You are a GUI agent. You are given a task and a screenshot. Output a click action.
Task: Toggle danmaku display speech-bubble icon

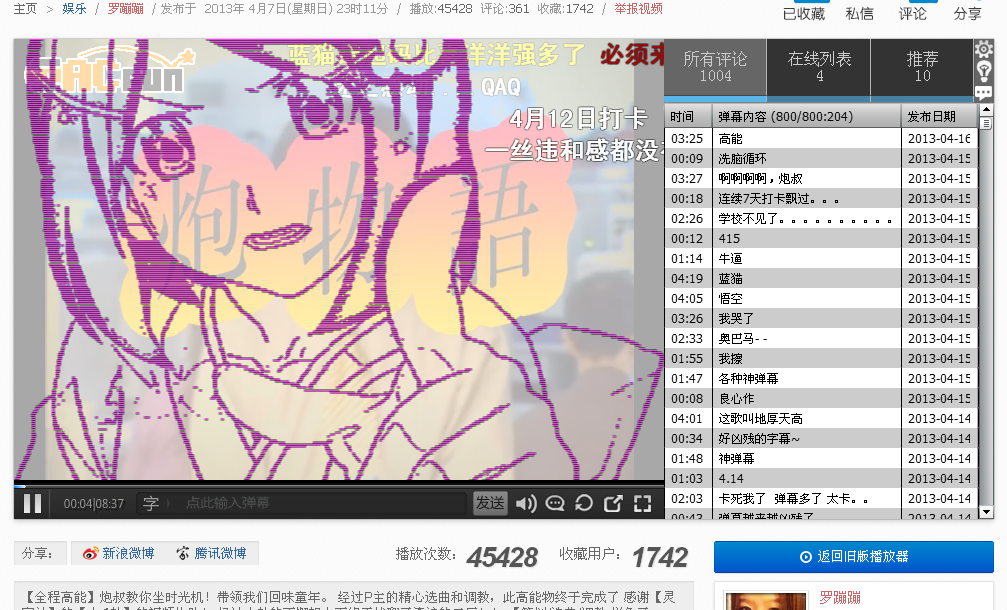click(555, 503)
